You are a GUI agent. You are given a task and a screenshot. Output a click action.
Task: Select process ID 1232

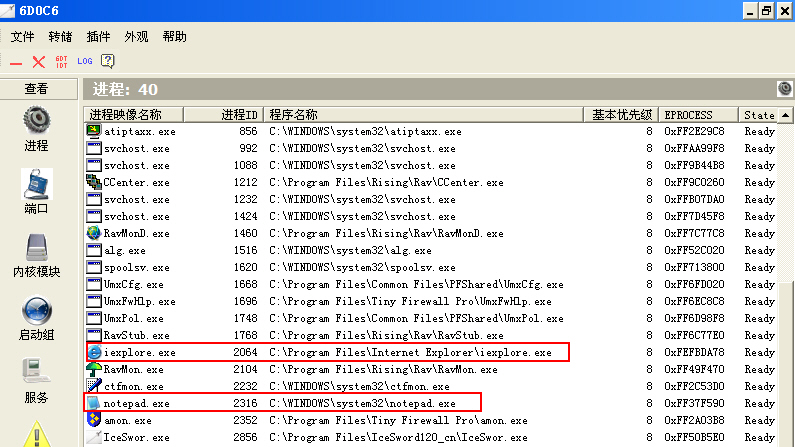(245, 199)
